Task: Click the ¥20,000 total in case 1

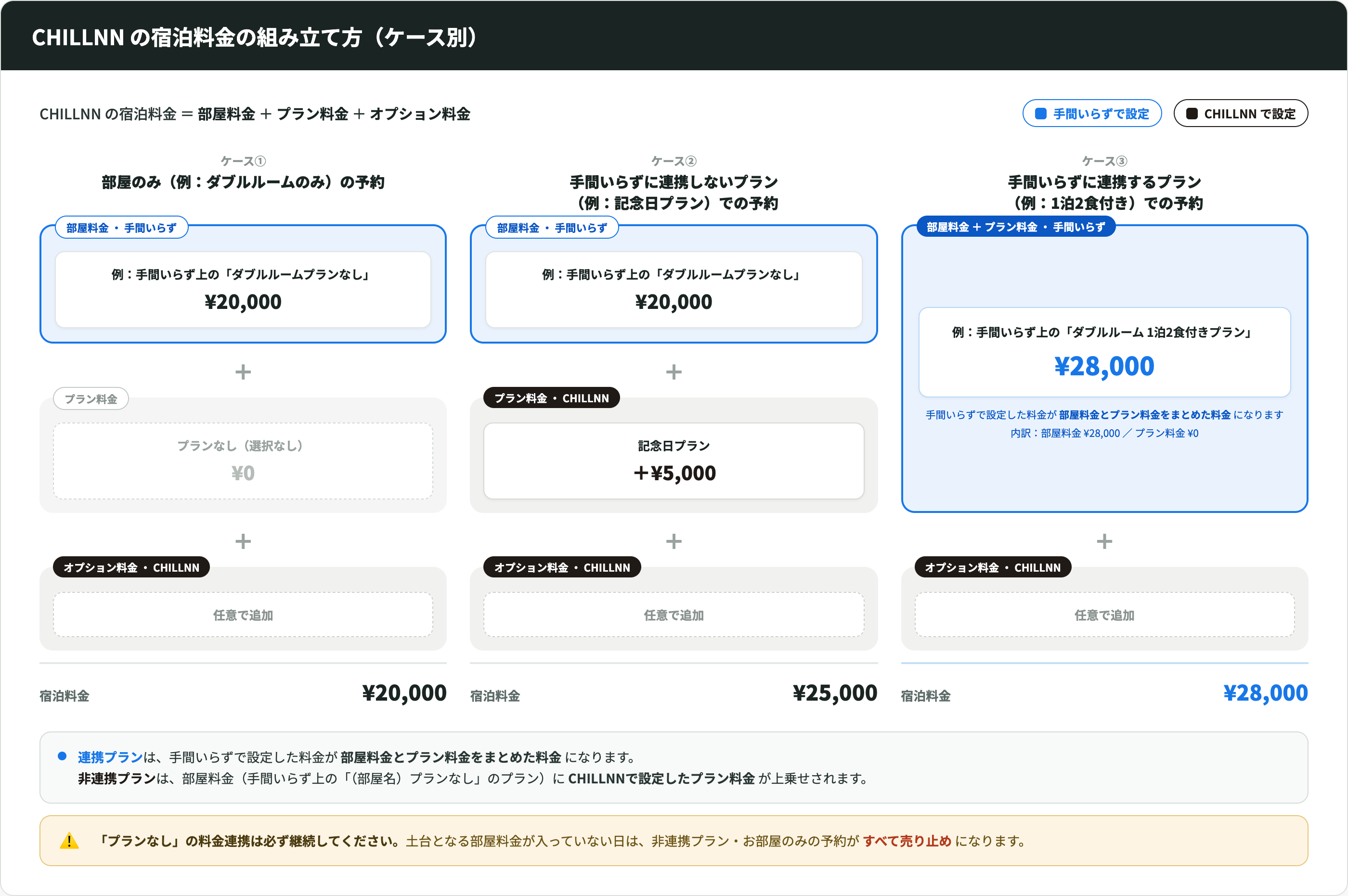Action: click(x=404, y=692)
